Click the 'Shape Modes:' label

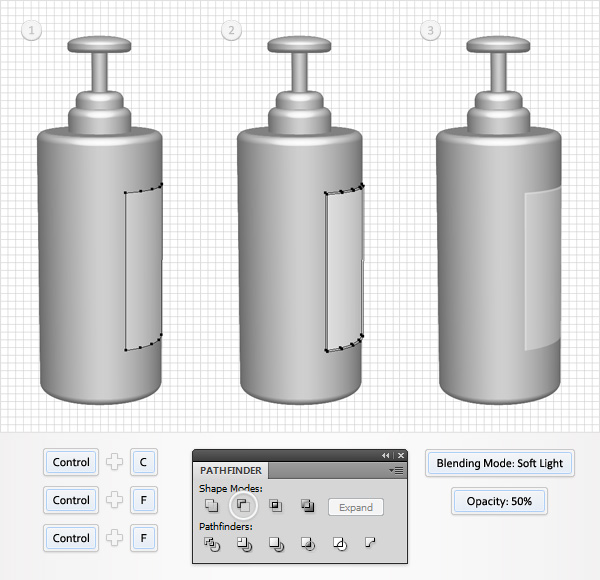(x=230, y=489)
